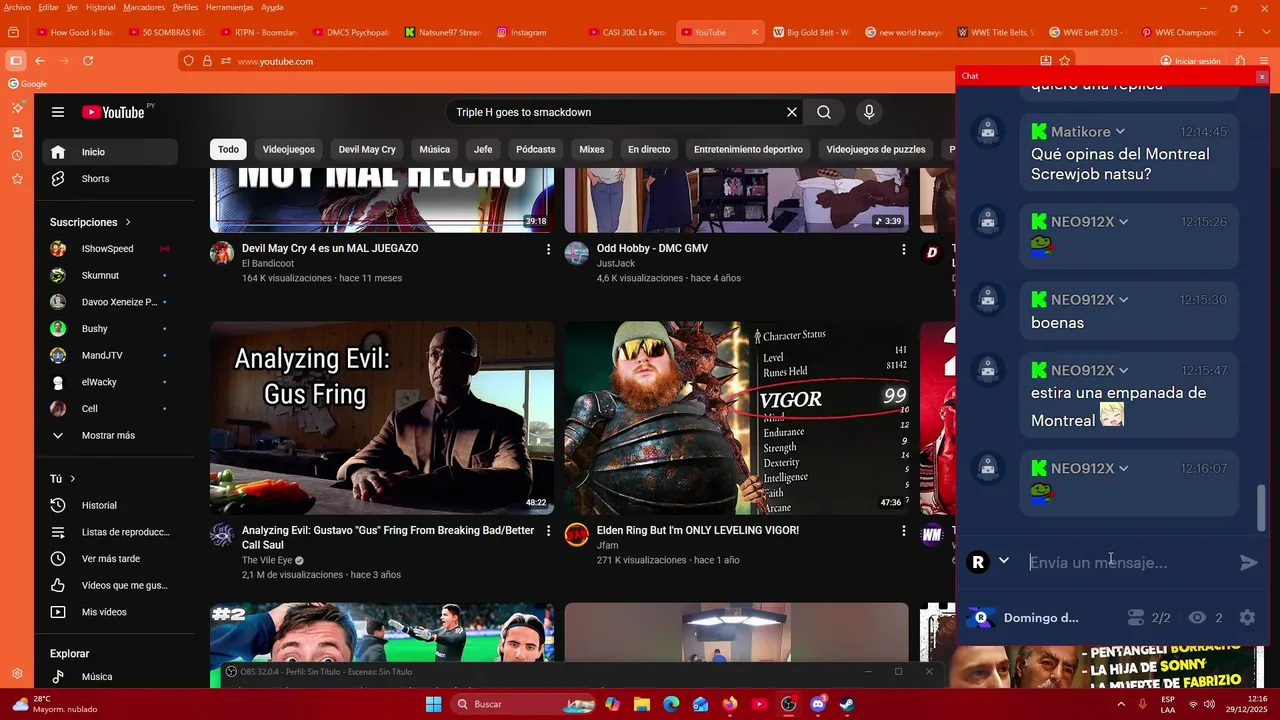Click the chat message input field
Screen dimensions: 1280x720
[x=1130, y=563]
